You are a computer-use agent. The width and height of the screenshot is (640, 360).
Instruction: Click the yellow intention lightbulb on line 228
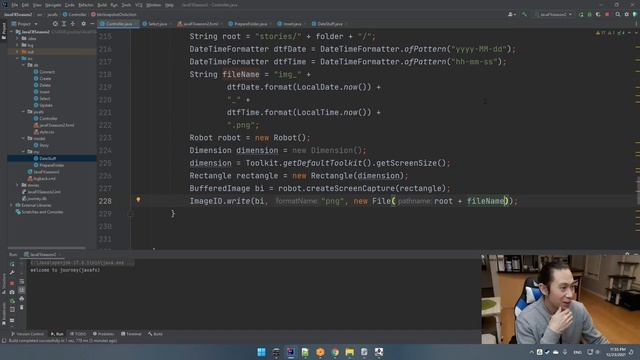pyautogui.click(x=138, y=200)
